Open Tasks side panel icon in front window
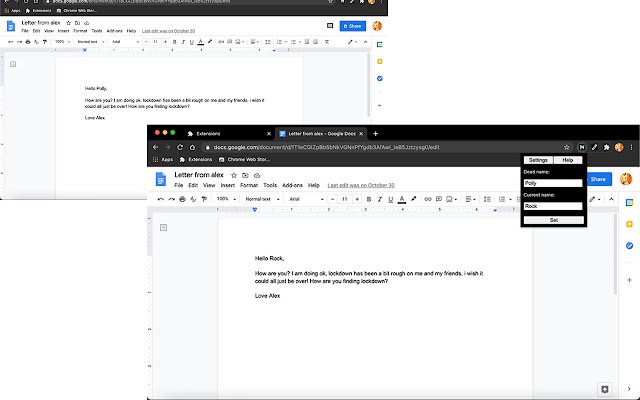Screen dimensions: 640x400 (629, 246)
